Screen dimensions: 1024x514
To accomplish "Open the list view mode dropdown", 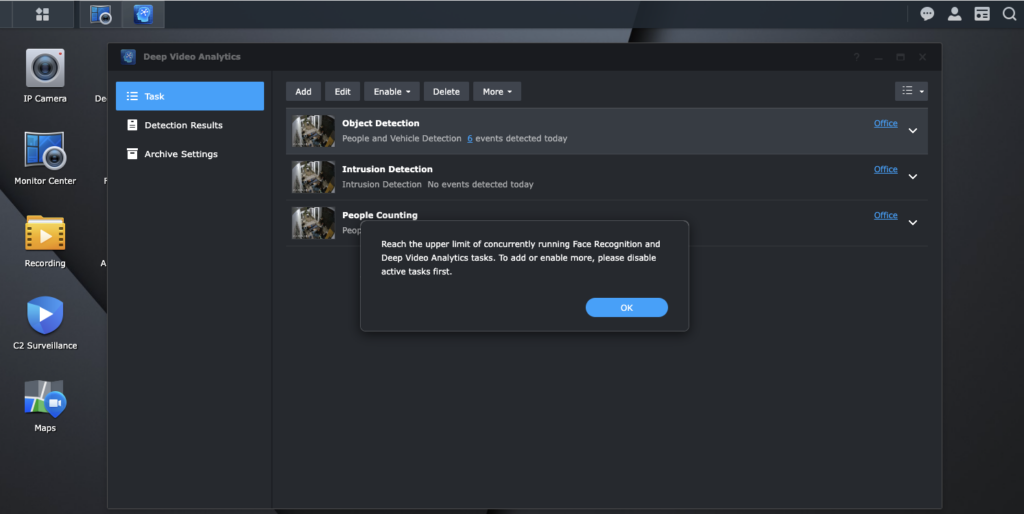I will (911, 91).
